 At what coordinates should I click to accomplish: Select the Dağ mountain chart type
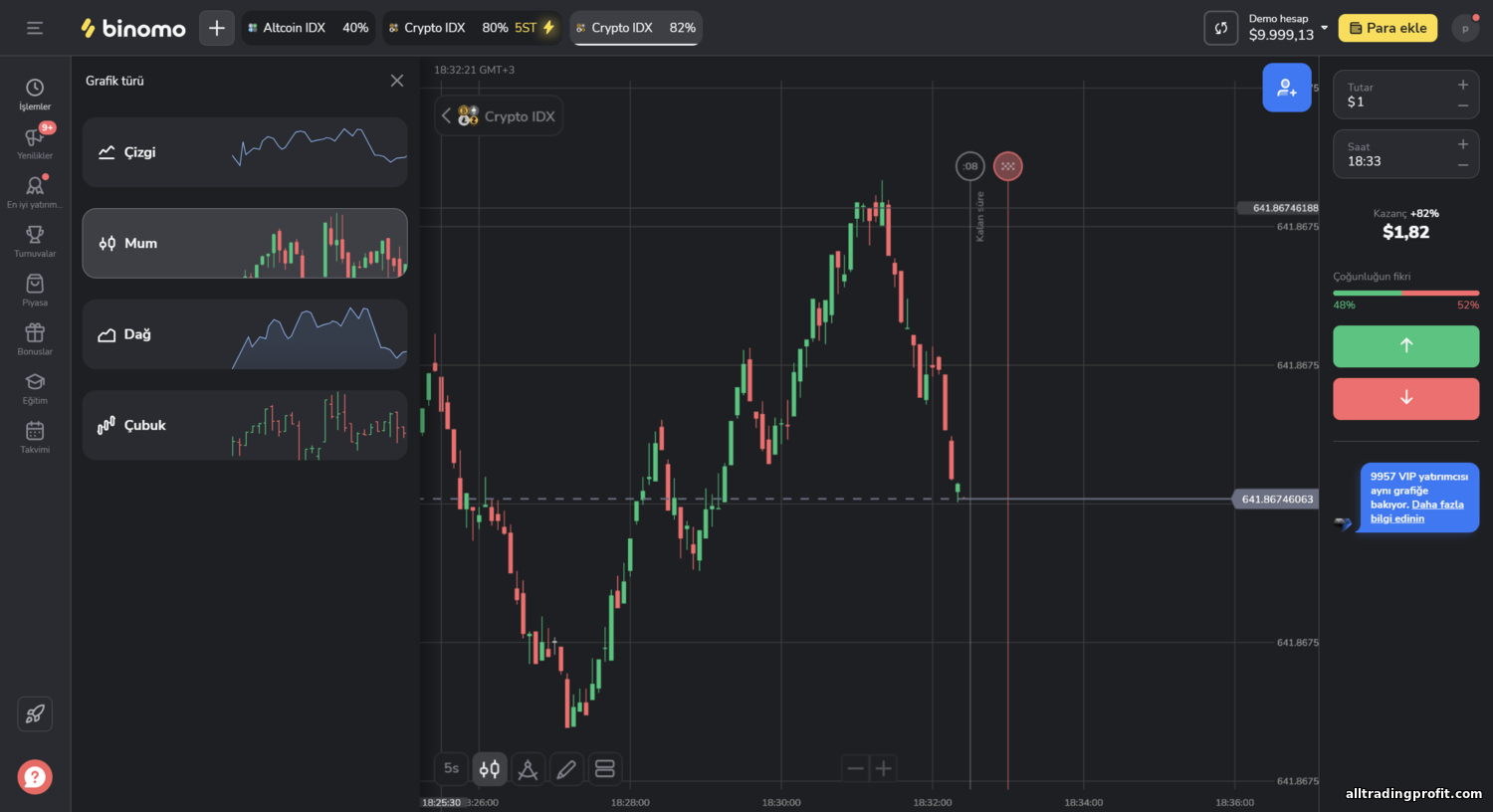[245, 334]
